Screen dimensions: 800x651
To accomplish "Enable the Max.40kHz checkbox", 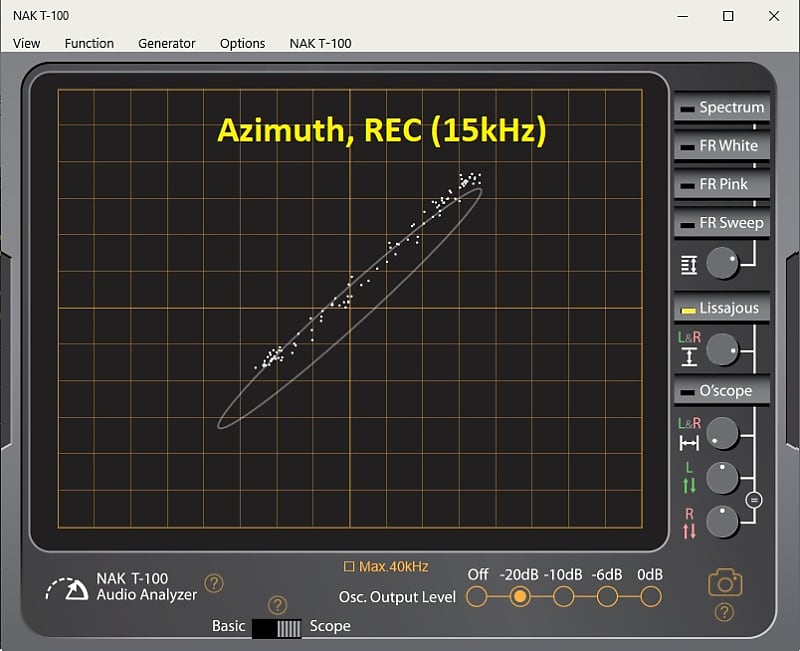I will [349, 566].
